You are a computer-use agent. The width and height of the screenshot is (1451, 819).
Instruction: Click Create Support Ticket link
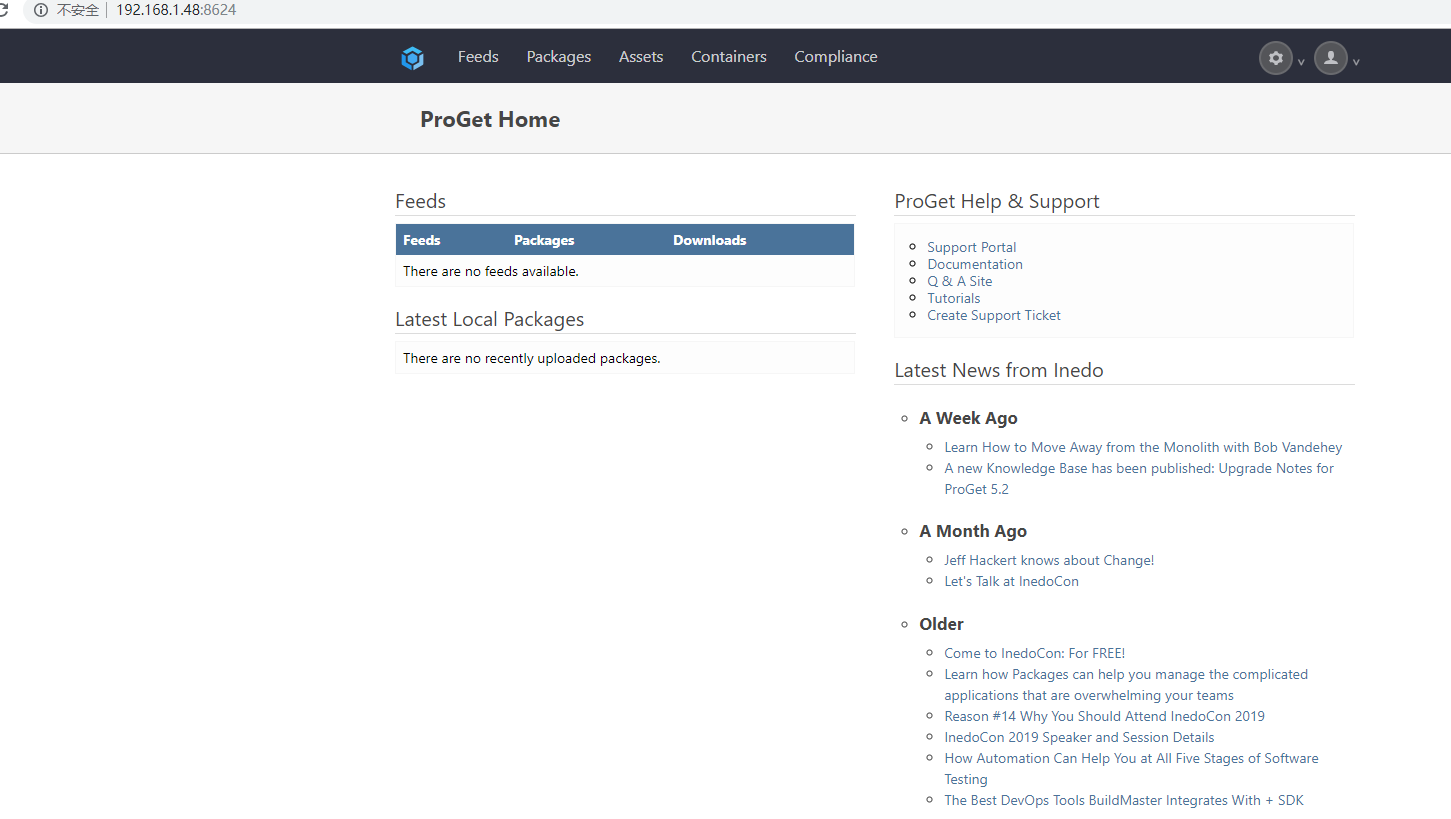994,315
